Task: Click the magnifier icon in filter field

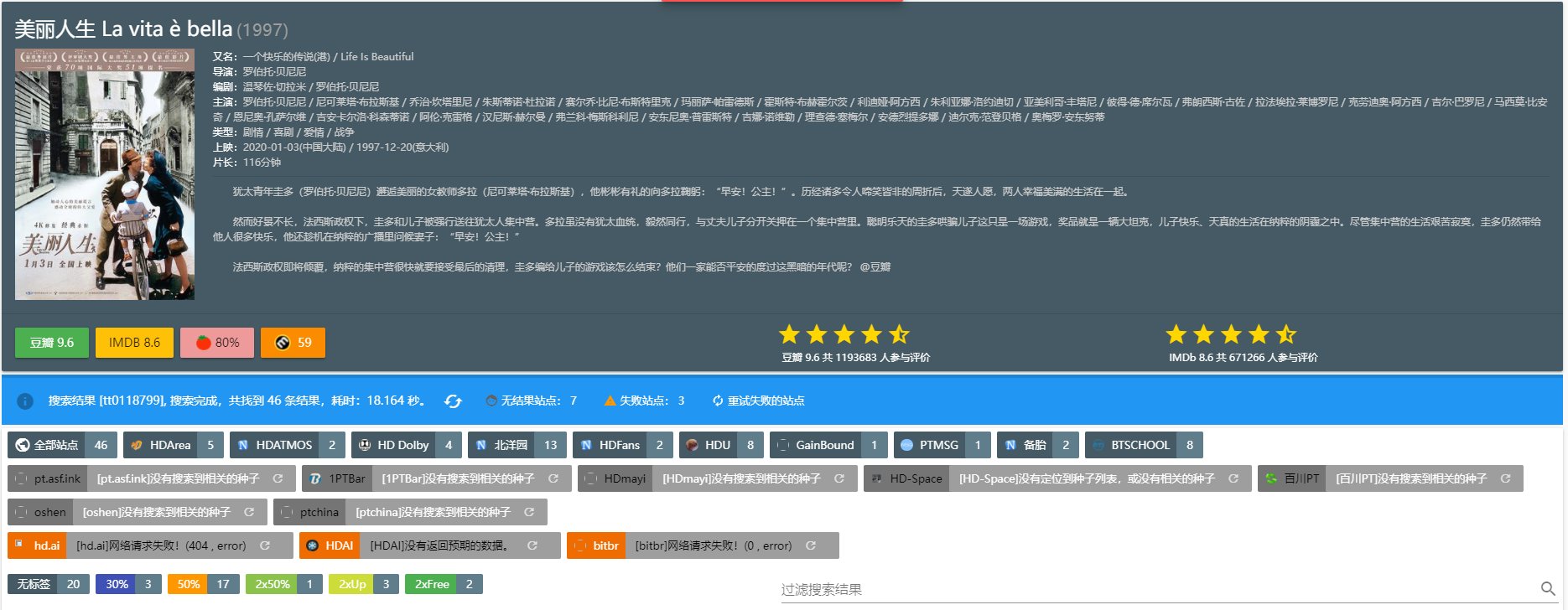Action: 1548,589
